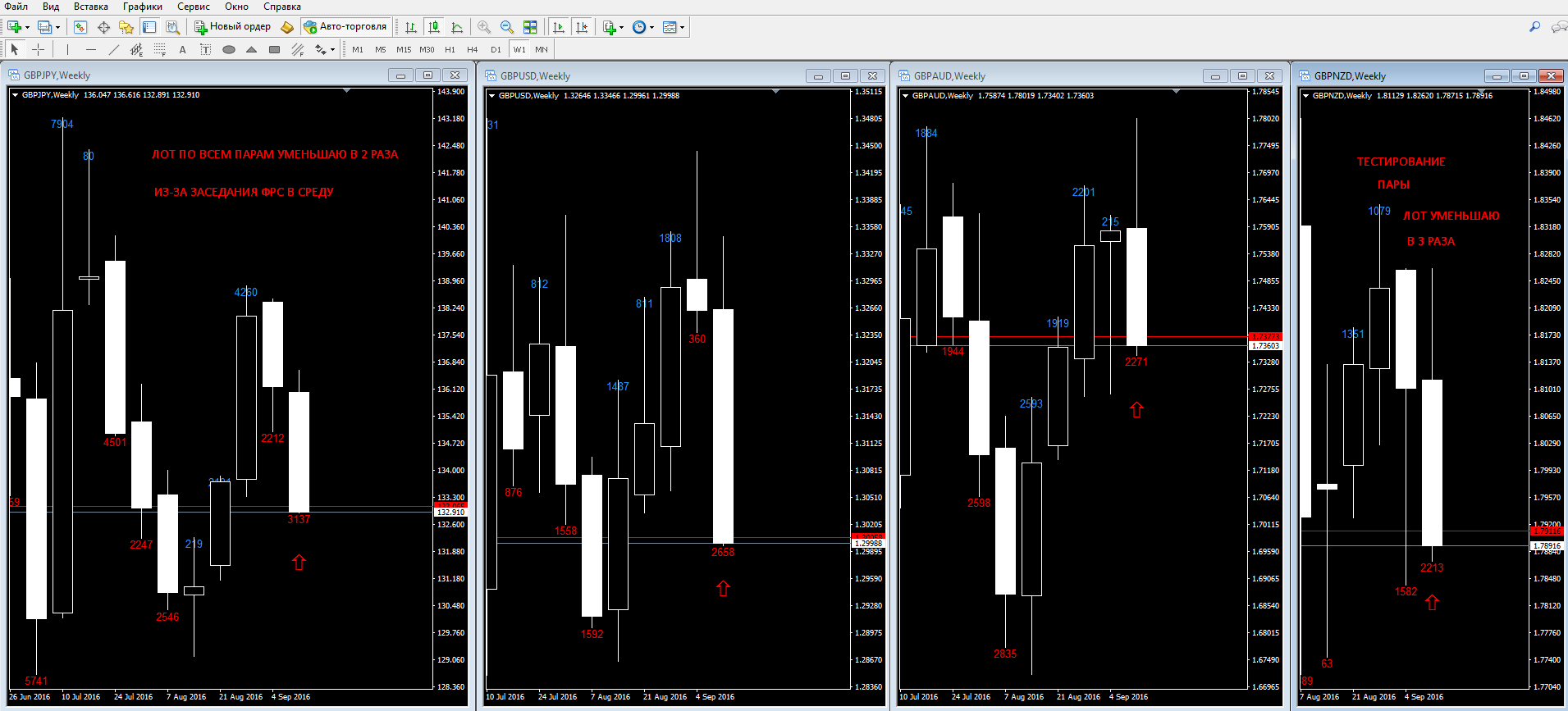Pick the Vertical Line drawing tool
Viewport: 1568px width, 711px height.
pyautogui.click(x=68, y=49)
